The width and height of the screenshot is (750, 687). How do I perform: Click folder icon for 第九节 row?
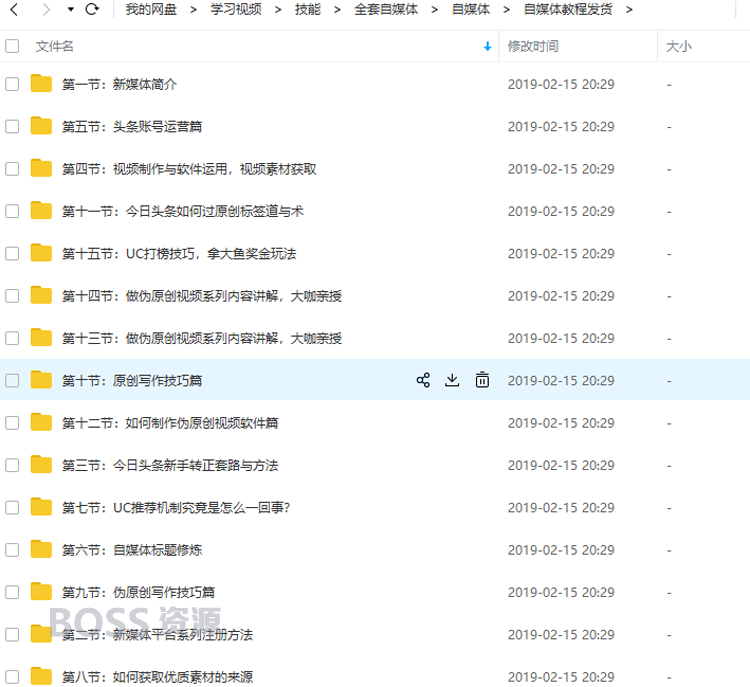pyautogui.click(x=41, y=591)
